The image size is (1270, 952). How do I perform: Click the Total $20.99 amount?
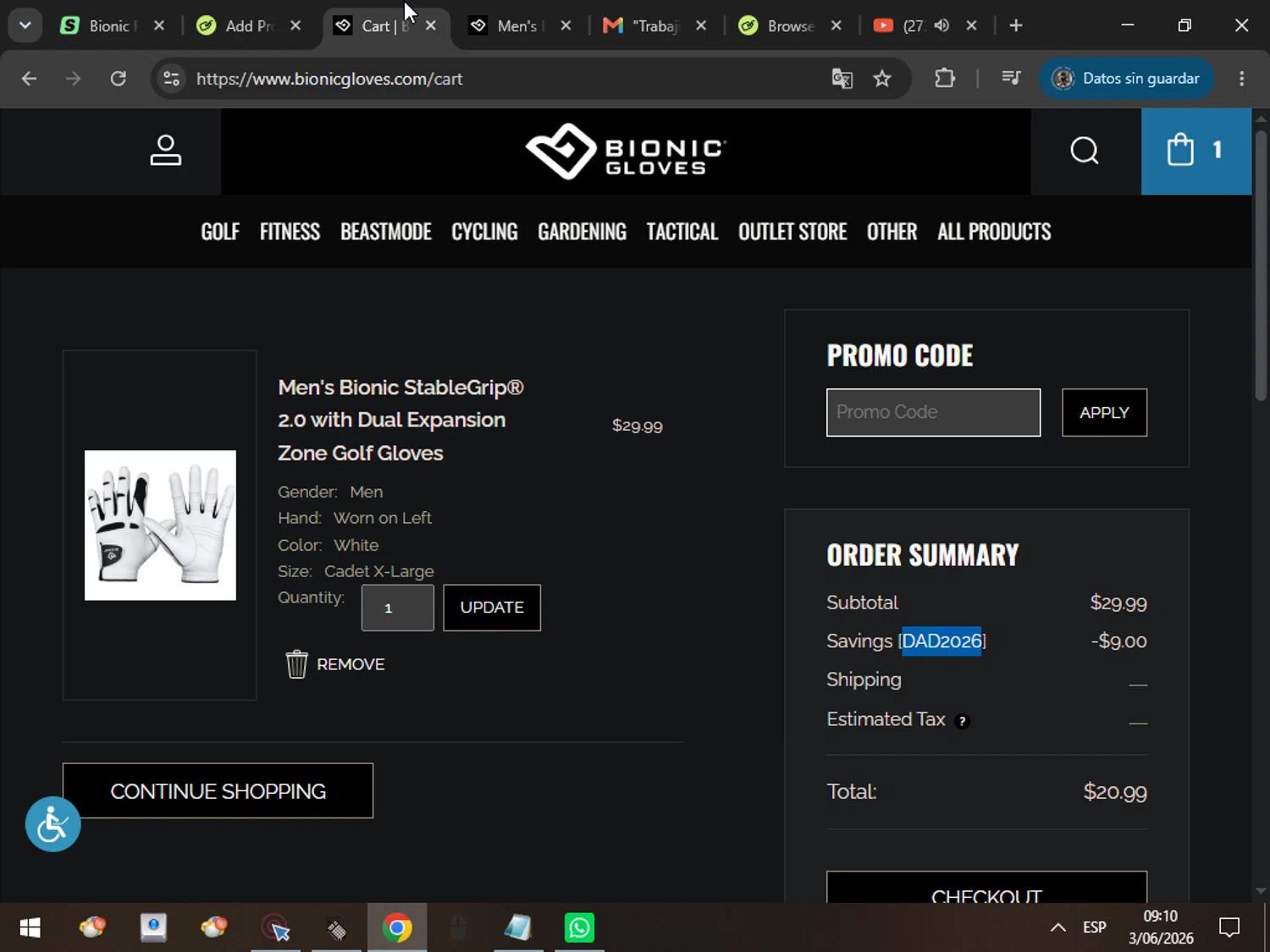pyautogui.click(x=1115, y=792)
